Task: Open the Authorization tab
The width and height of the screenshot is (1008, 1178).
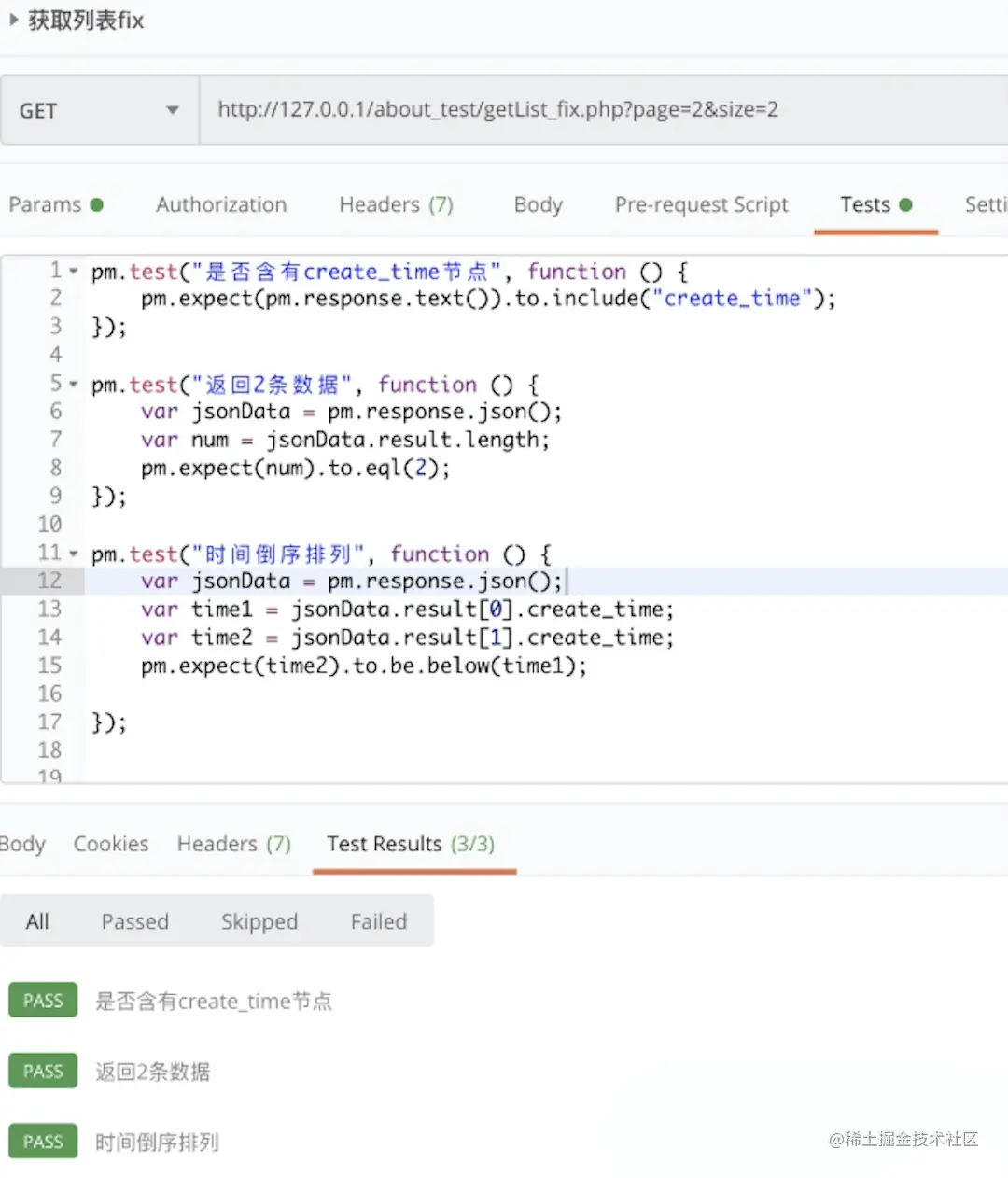Action: (x=221, y=204)
